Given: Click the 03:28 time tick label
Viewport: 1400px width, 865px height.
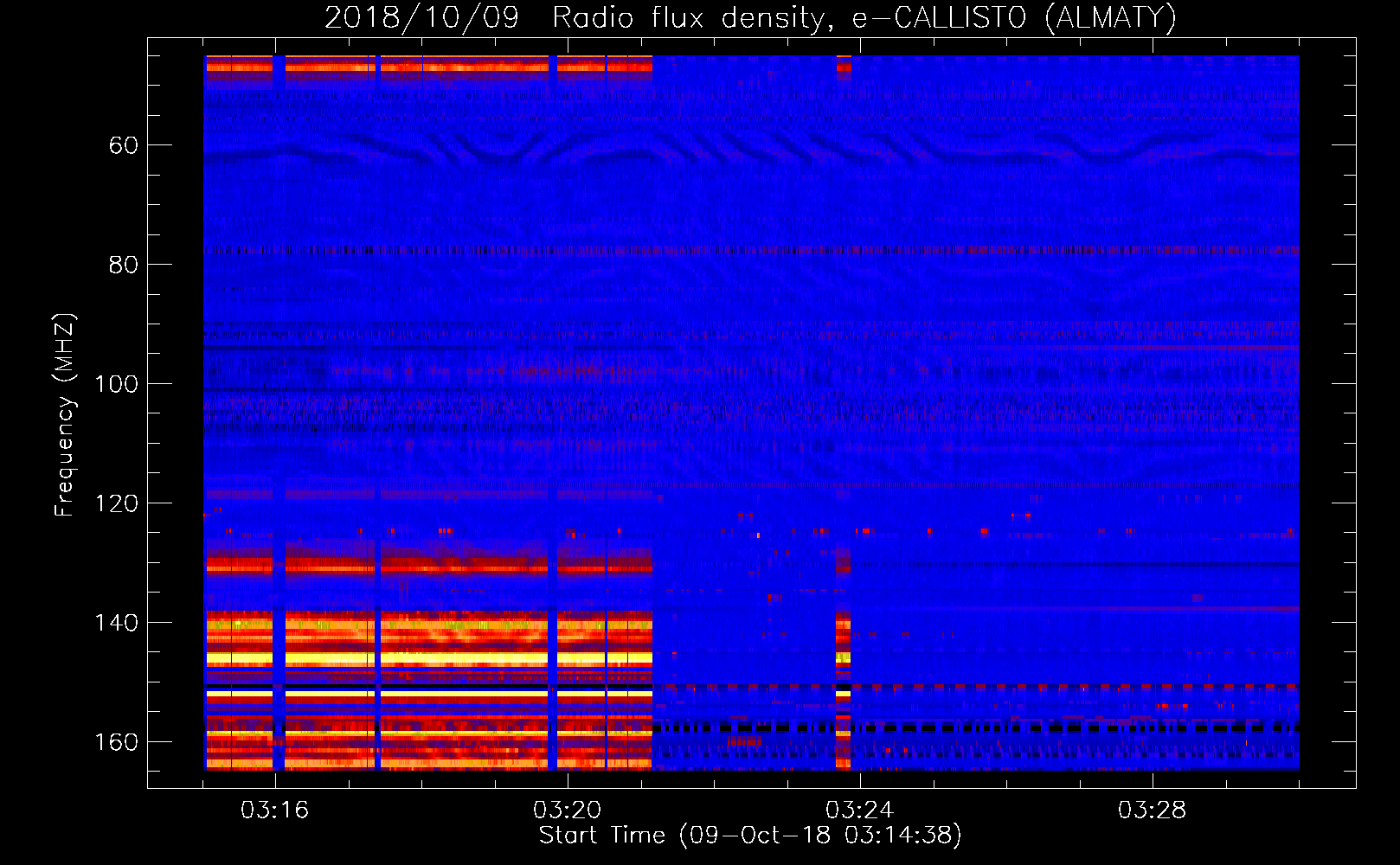Looking at the screenshot, I should point(1153,811).
